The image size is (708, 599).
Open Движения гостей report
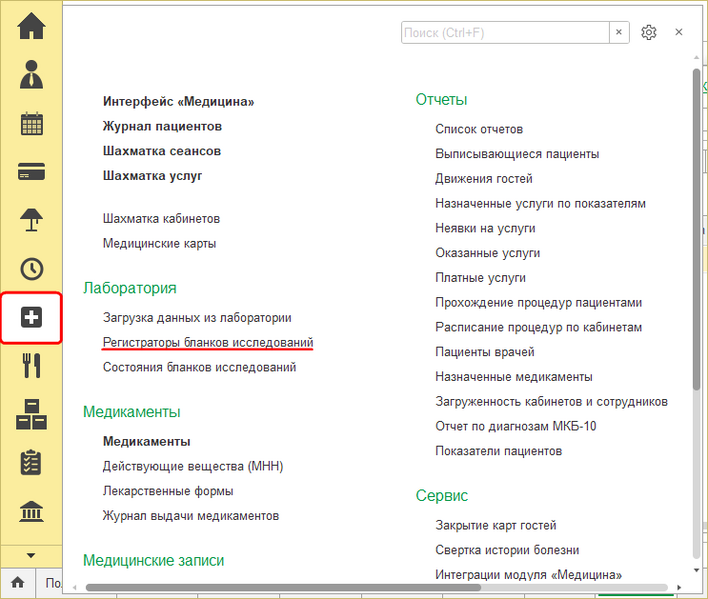coord(484,179)
